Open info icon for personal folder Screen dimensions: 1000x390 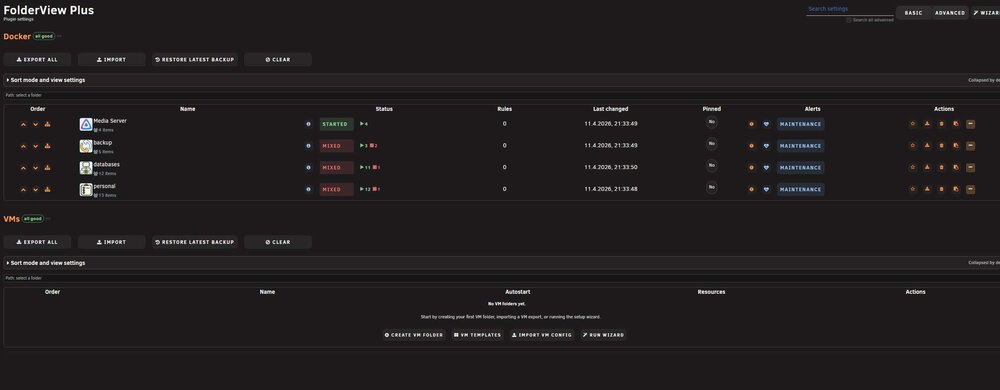pos(309,189)
